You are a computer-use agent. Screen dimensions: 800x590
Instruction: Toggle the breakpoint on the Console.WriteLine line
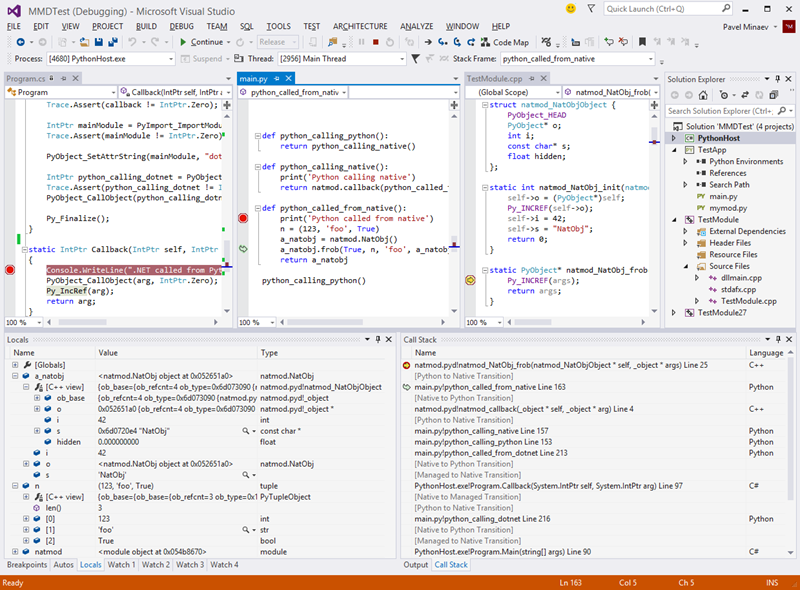pyautogui.click(x=10, y=270)
